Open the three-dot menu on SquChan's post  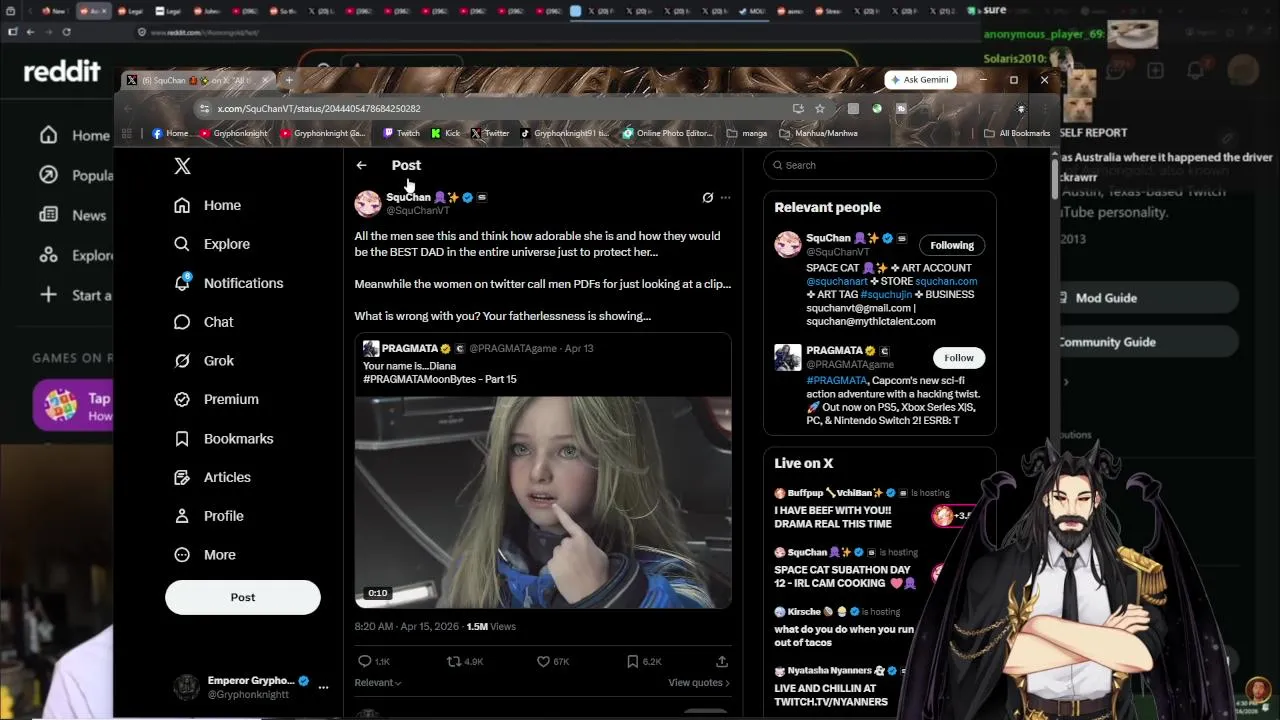click(x=726, y=197)
